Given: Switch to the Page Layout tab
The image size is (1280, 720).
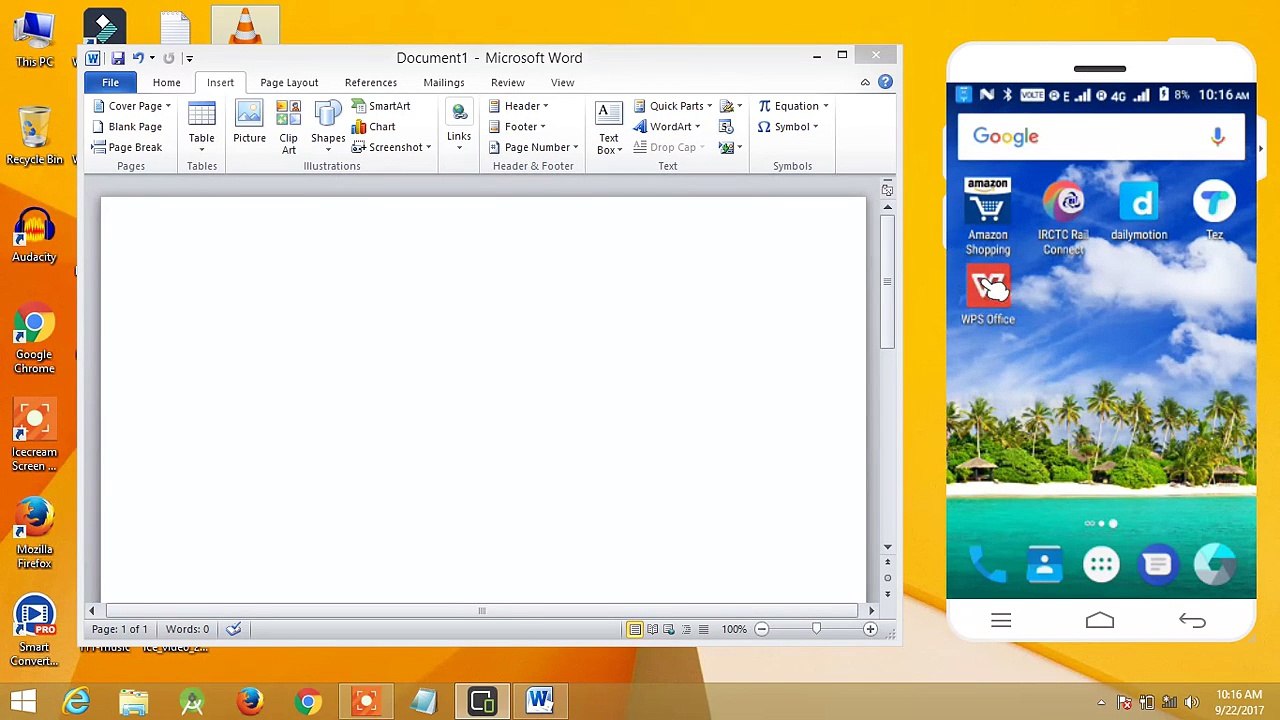Looking at the screenshot, I should pos(289,83).
